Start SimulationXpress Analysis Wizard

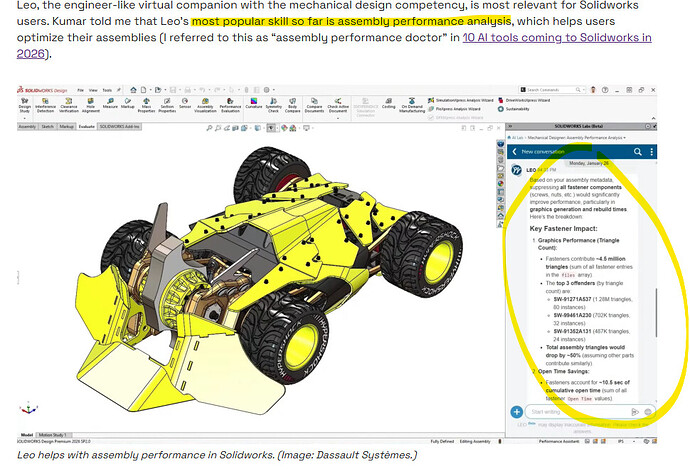point(461,100)
